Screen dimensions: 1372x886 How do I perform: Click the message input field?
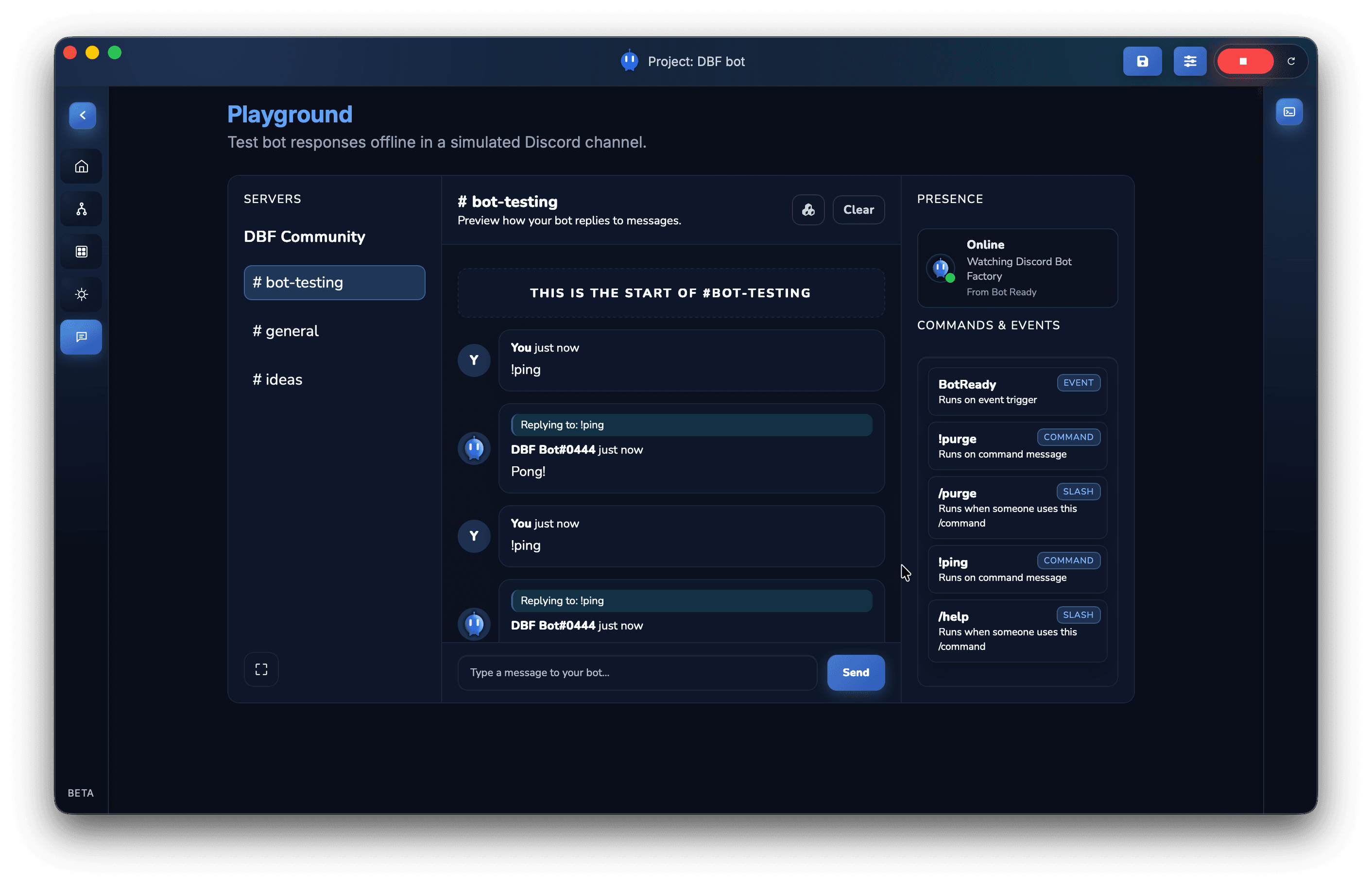point(636,672)
